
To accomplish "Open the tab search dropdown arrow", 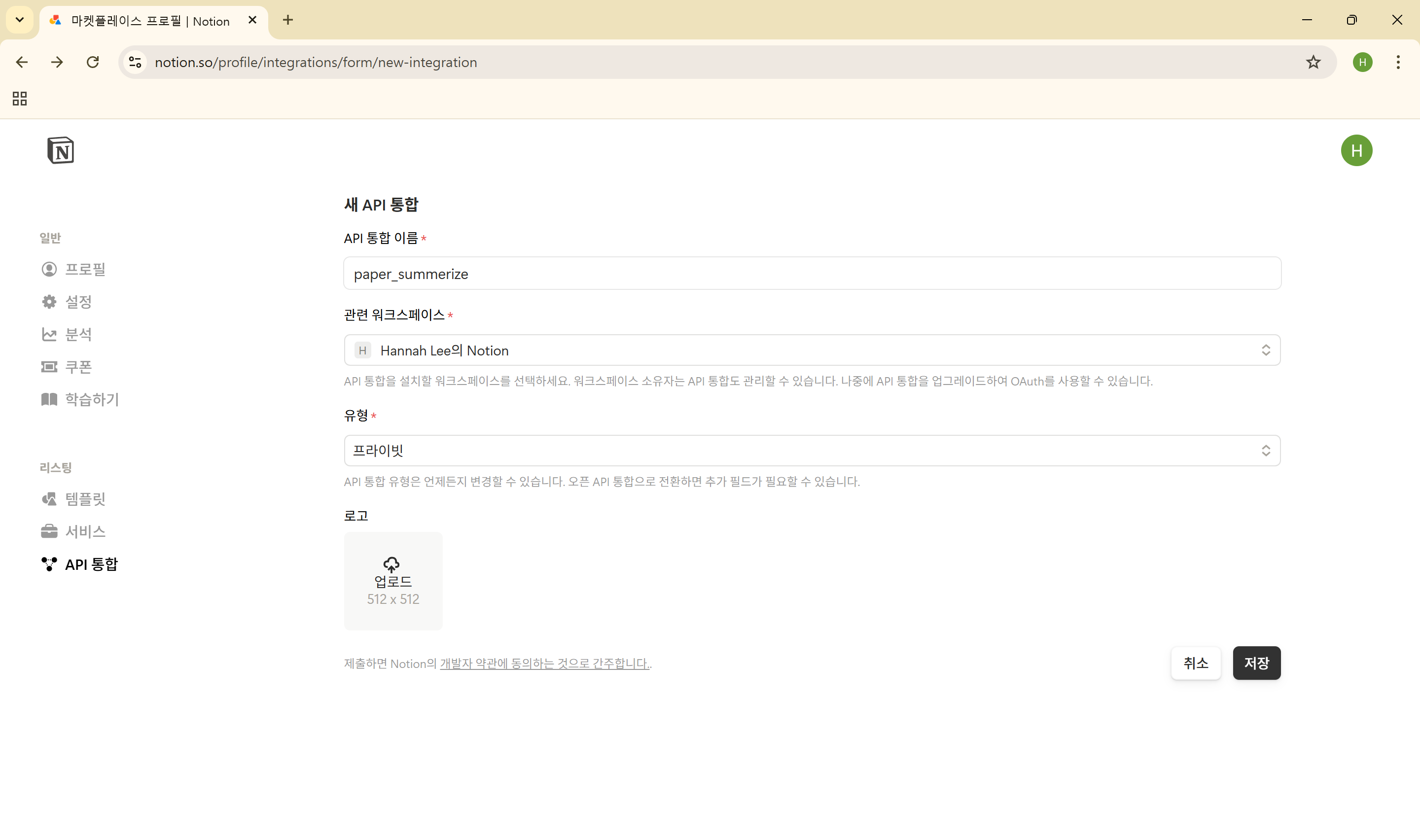I will tap(20, 20).
